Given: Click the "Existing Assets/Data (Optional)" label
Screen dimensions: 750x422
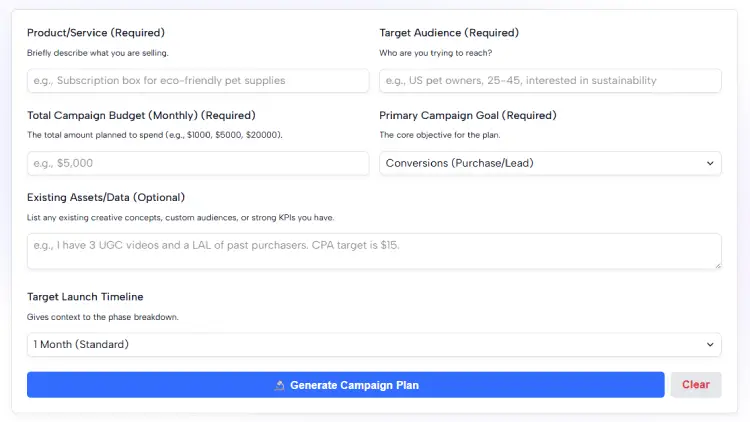Looking at the screenshot, I should 106,197.
